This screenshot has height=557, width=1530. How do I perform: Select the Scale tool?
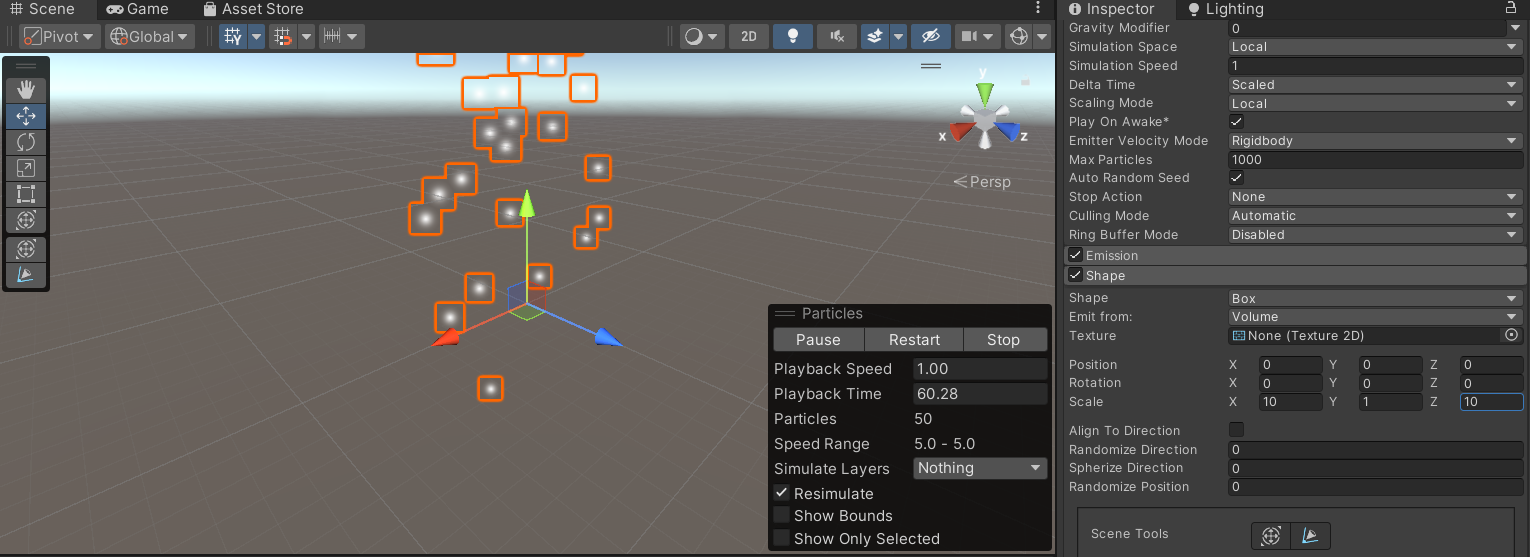point(26,169)
